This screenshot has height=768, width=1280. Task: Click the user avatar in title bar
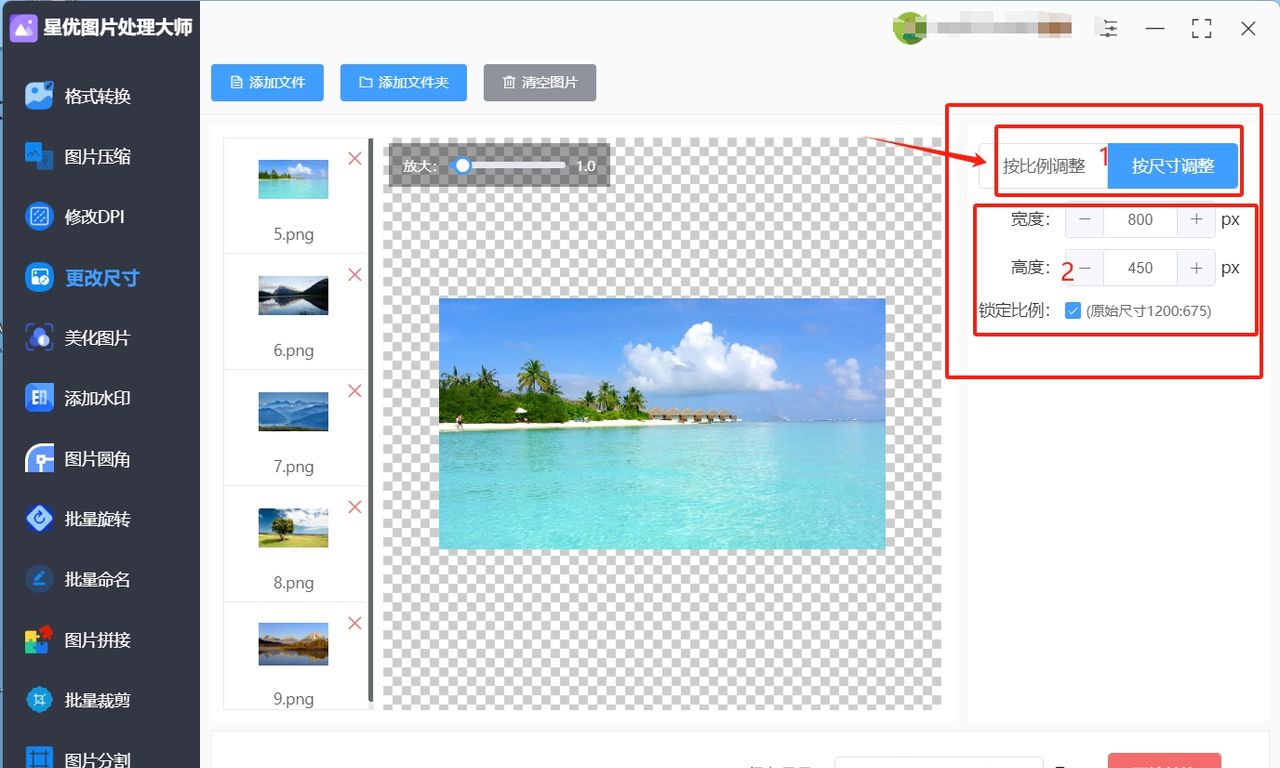click(x=909, y=28)
